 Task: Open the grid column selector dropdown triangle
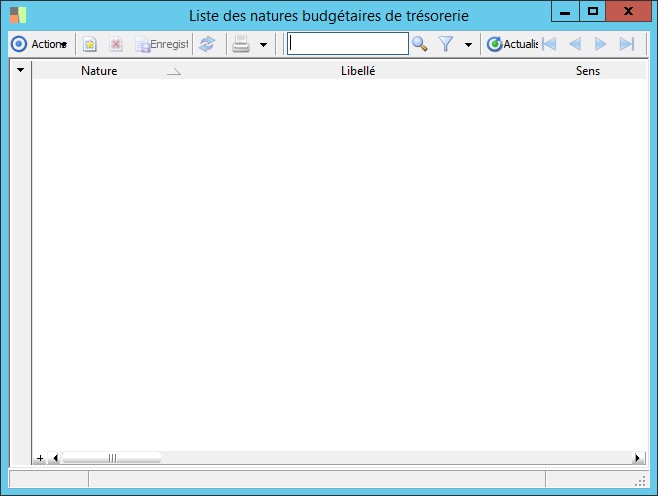(20, 70)
